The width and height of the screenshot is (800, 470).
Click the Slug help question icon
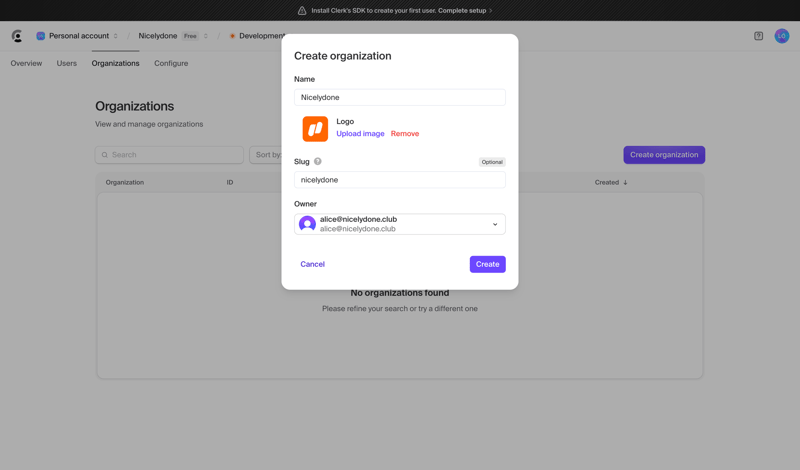pyautogui.click(x=317, y=161)
